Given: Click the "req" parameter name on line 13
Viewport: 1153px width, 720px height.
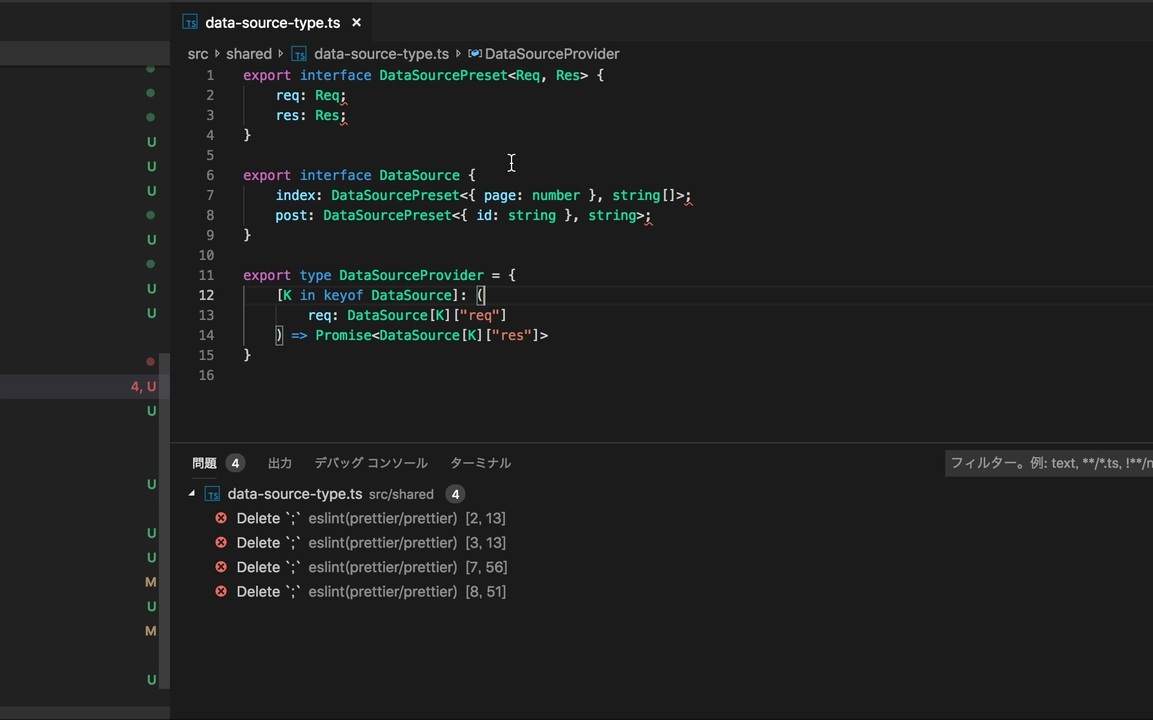Looking at the screenshot, I should (x=320, y=315).
